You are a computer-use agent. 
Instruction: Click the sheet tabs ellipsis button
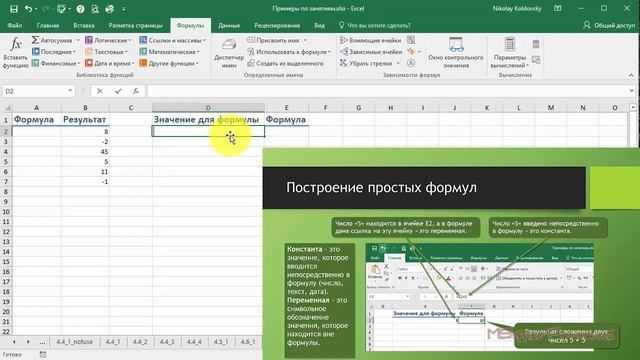coord(42,342)
